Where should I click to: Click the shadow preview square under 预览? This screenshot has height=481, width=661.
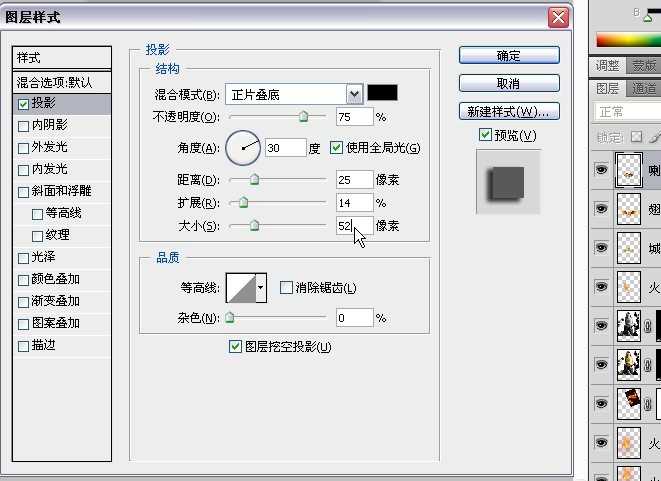(508, 182)
